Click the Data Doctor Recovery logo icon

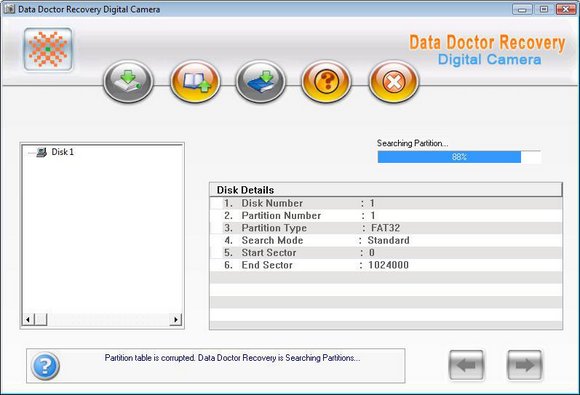tap(48, 49)
